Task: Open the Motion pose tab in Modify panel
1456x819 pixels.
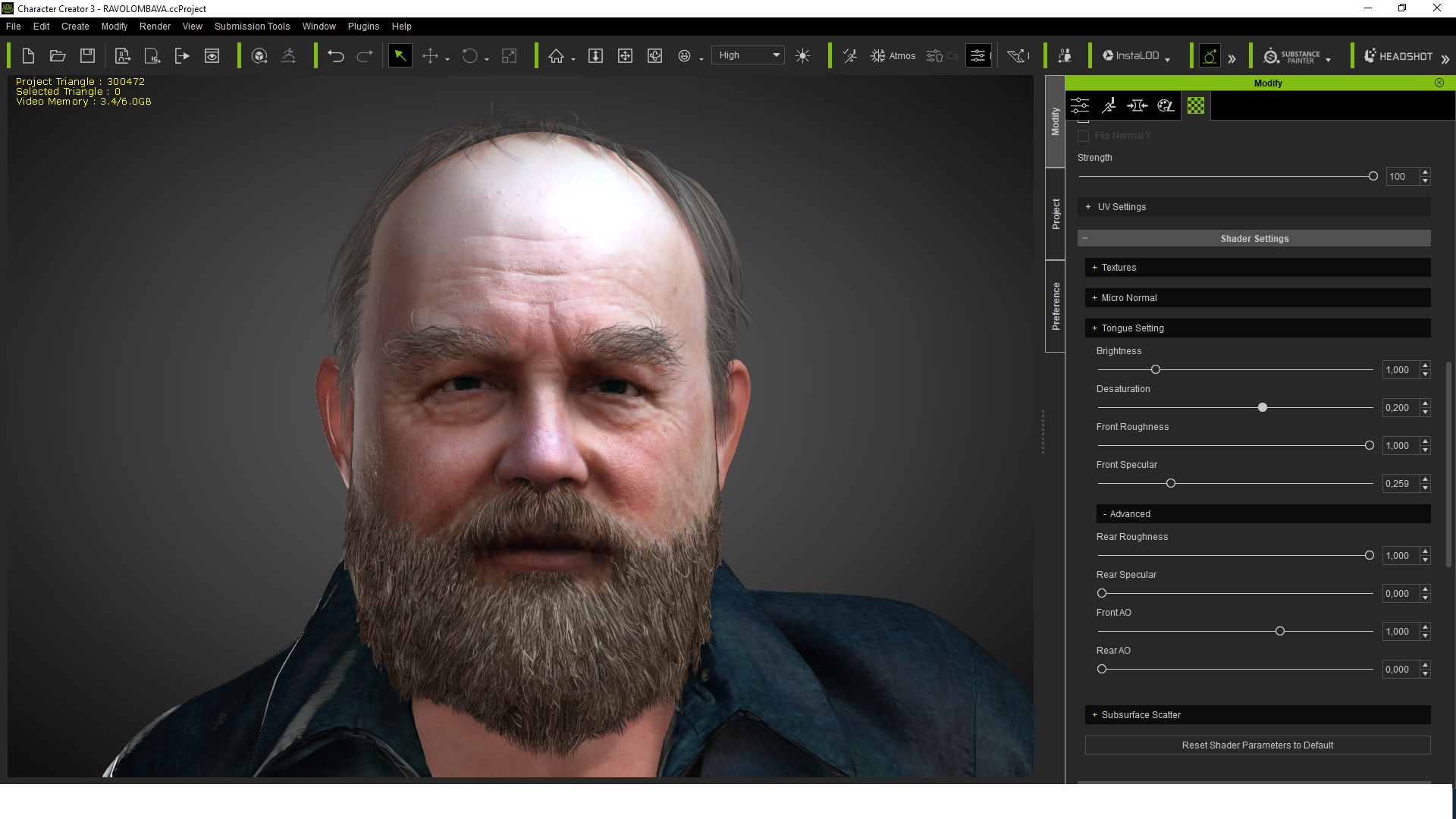Action: pos(1109,105)
